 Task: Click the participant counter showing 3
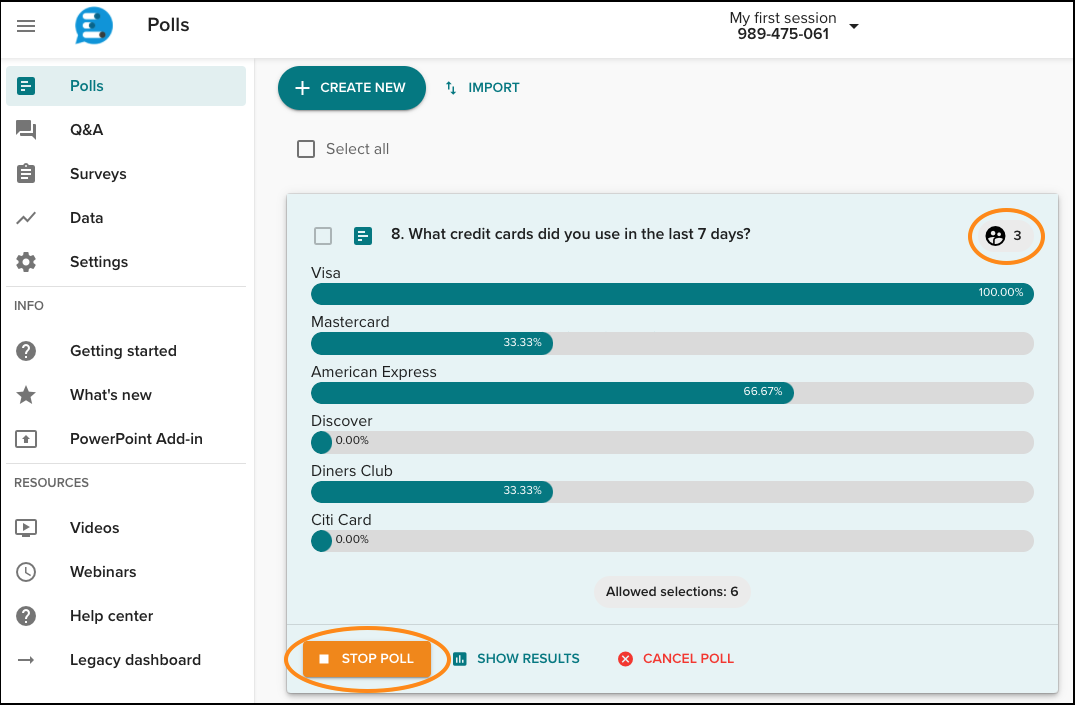pos(1005,236)
